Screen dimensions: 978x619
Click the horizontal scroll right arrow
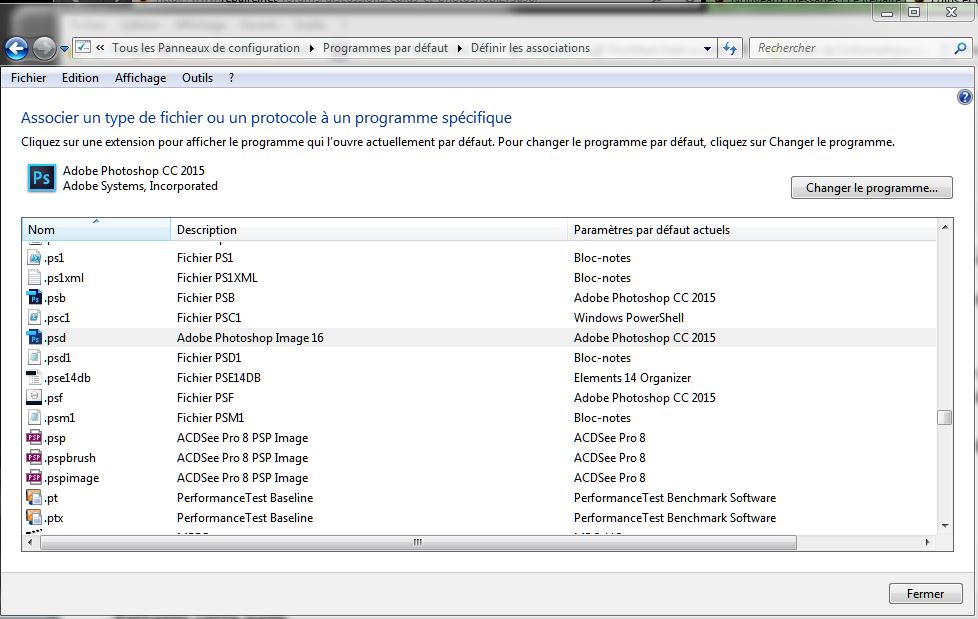[927, 543]
